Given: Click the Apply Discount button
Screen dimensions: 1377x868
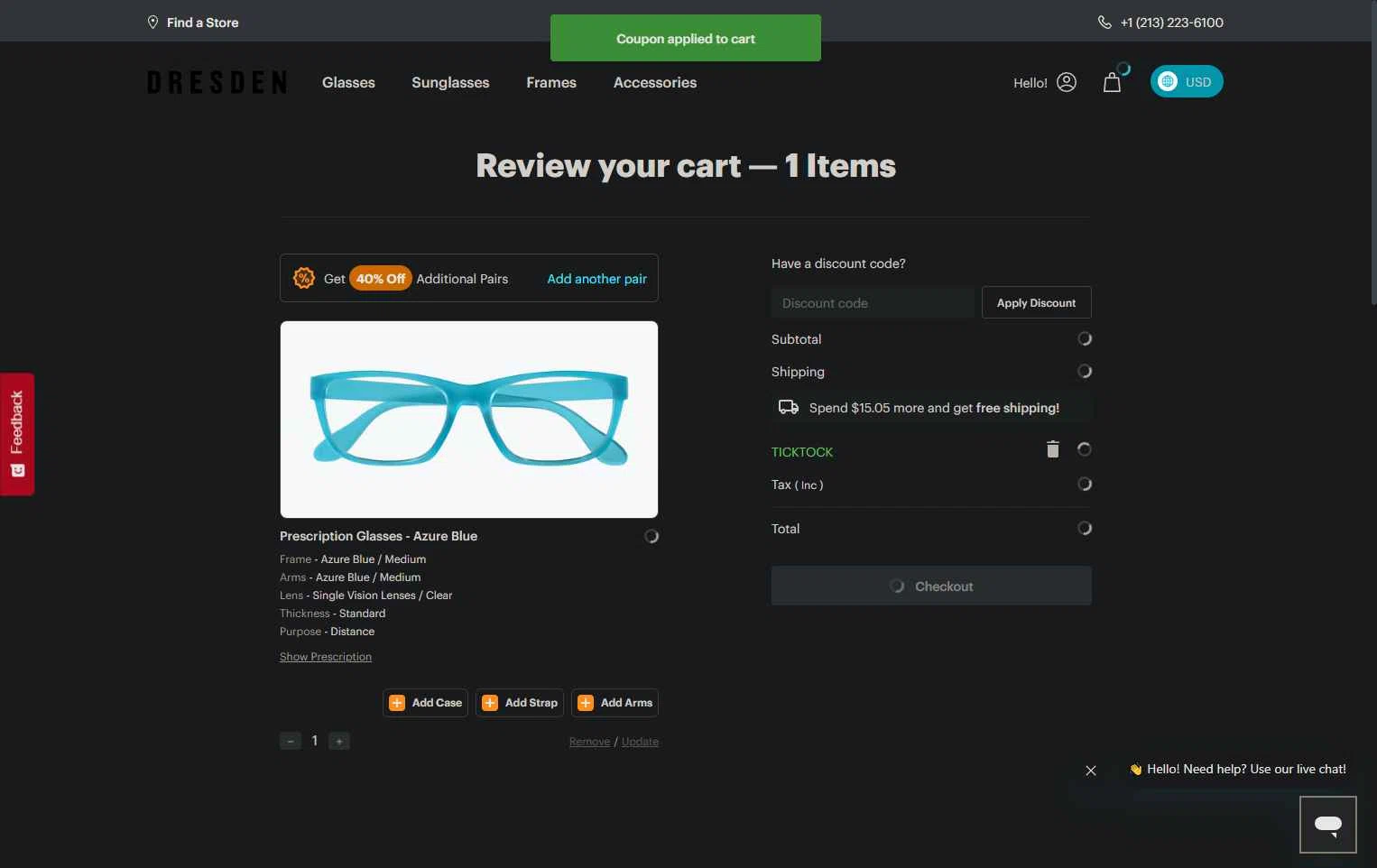Looking at the screenshot, I should click(x=1036, y=303).
